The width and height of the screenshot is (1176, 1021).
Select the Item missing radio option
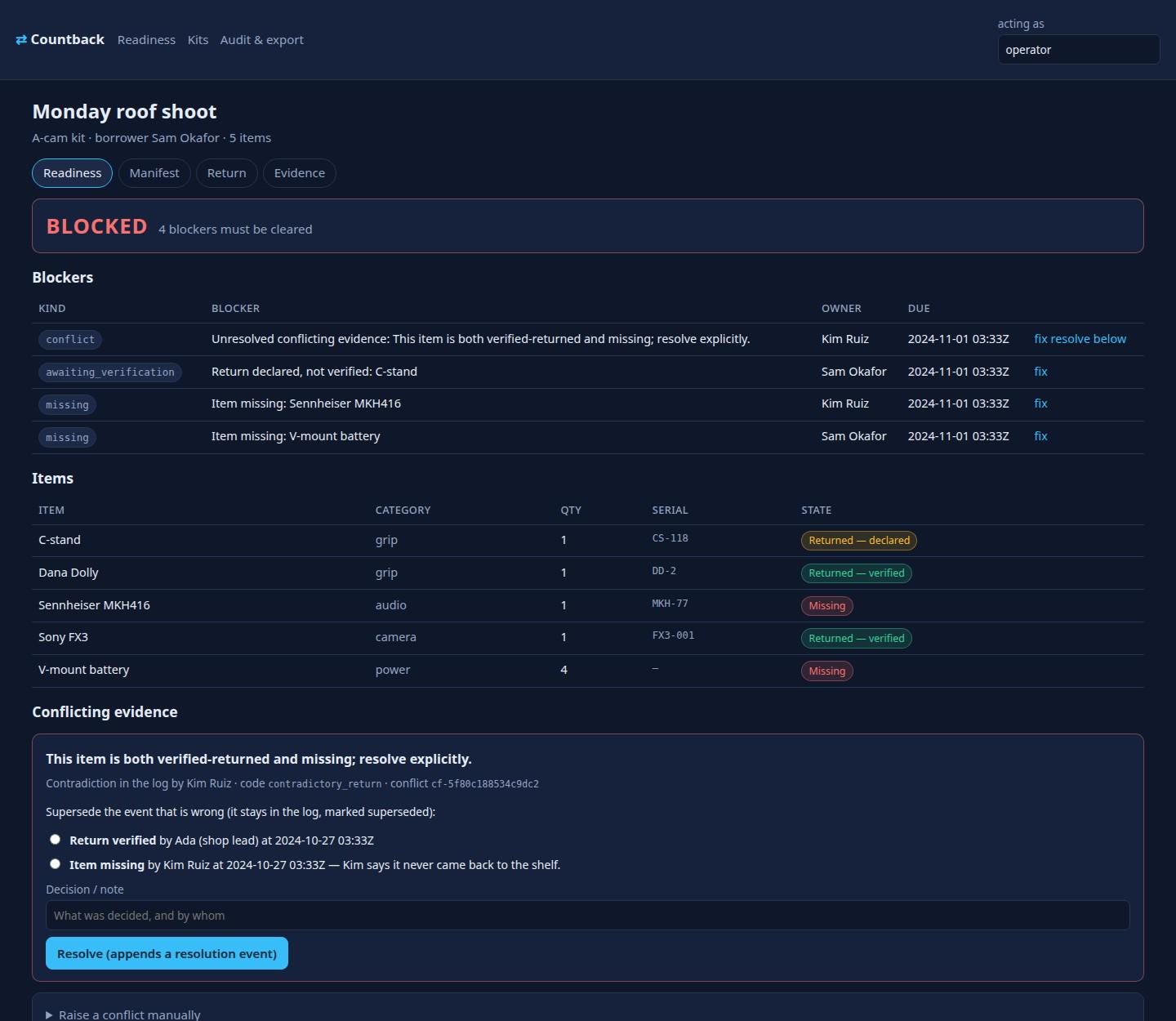pos(55,864)
